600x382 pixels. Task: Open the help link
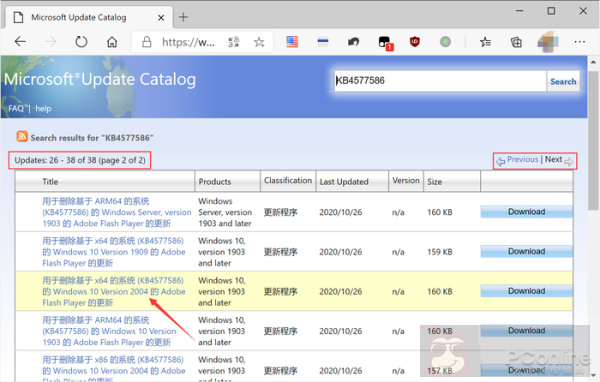click(x=43, y=108)
